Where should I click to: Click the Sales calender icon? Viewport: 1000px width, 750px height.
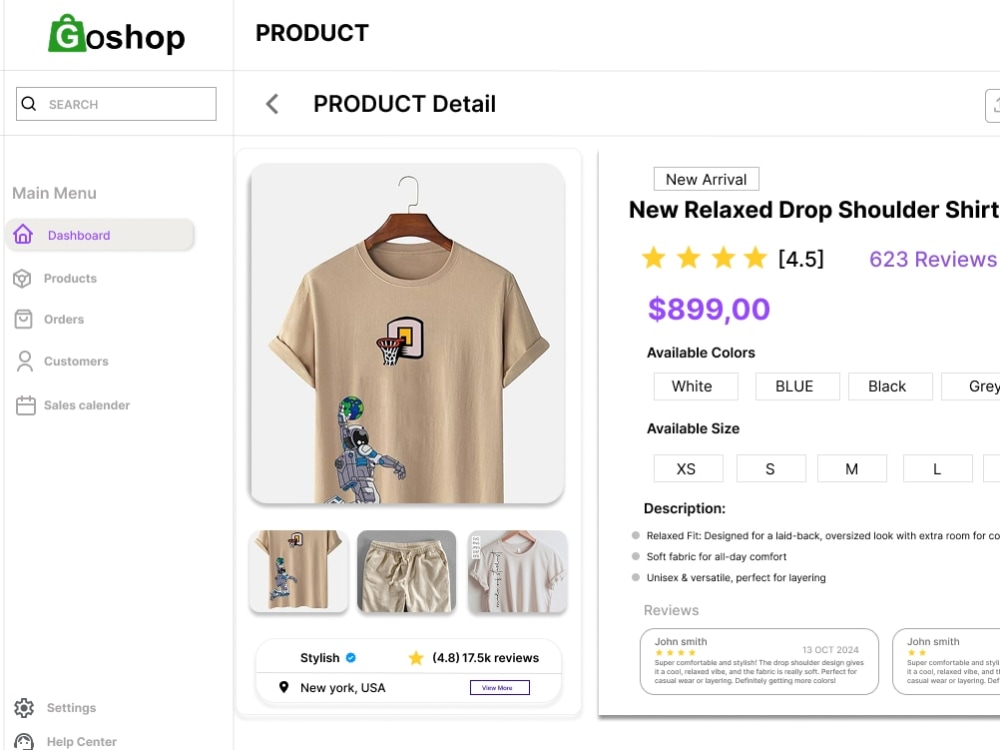point(26,405)
